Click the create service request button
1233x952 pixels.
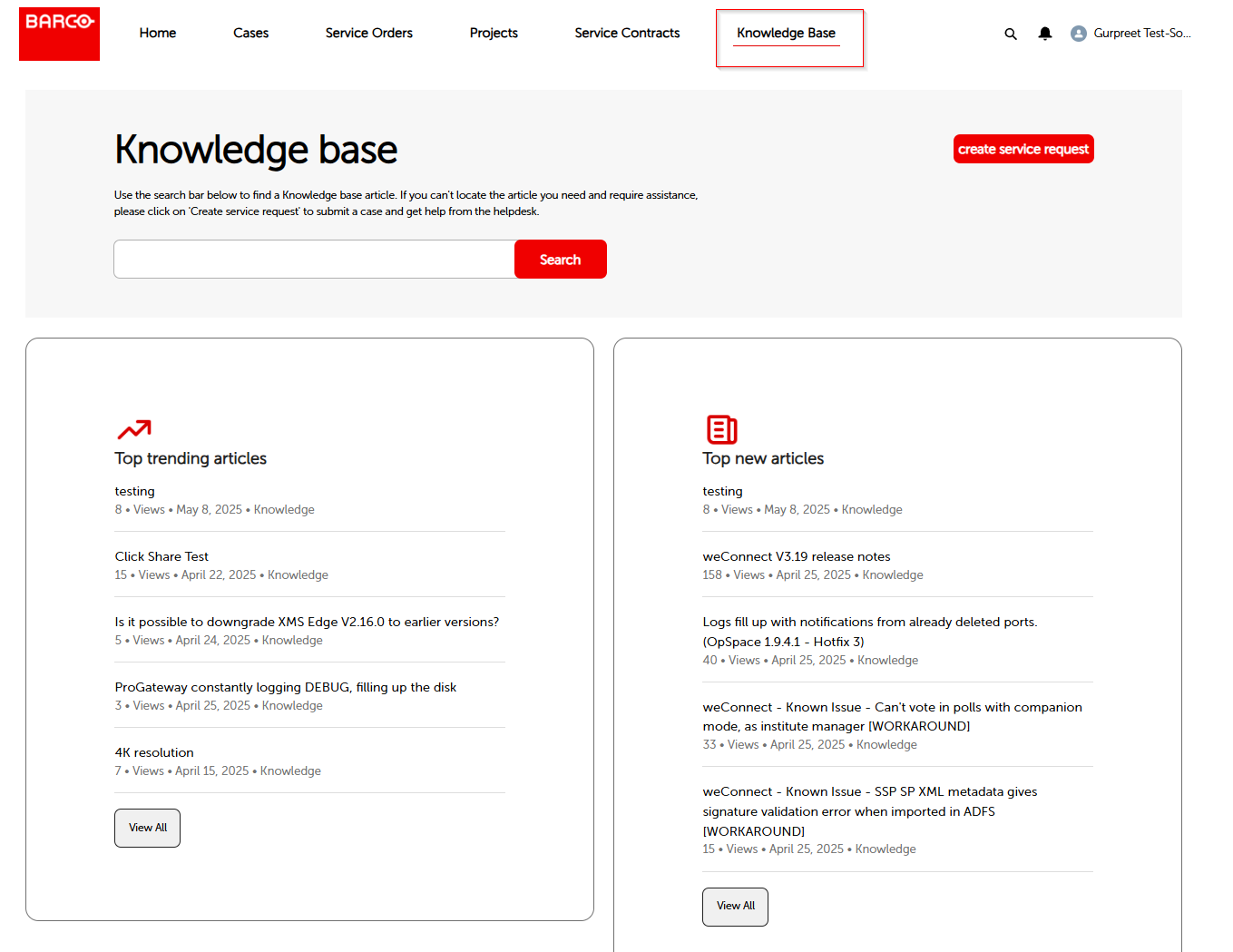point(1023,150)
